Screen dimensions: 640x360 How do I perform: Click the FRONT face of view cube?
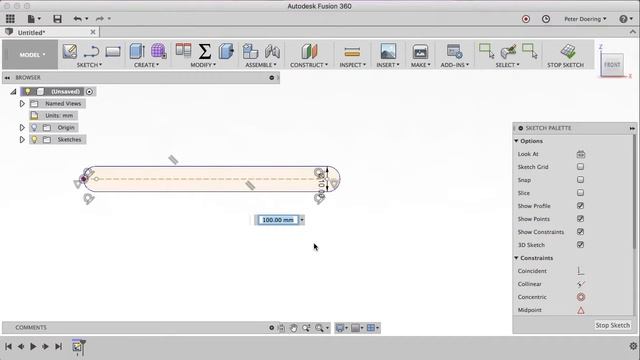point(612,64)
